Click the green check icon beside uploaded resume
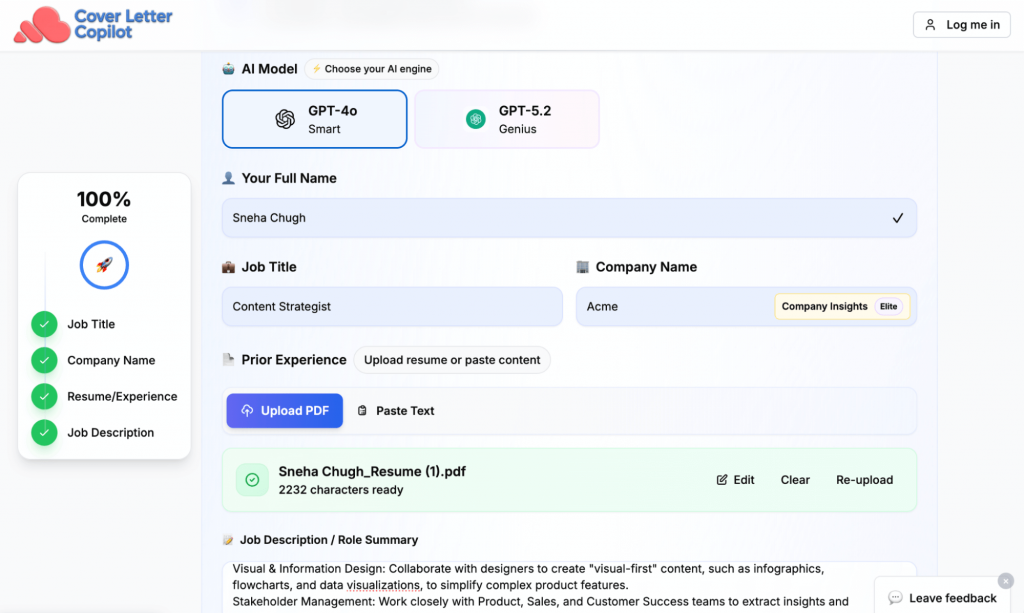This screenshot has width=1024, height=613. click(252, 480)
